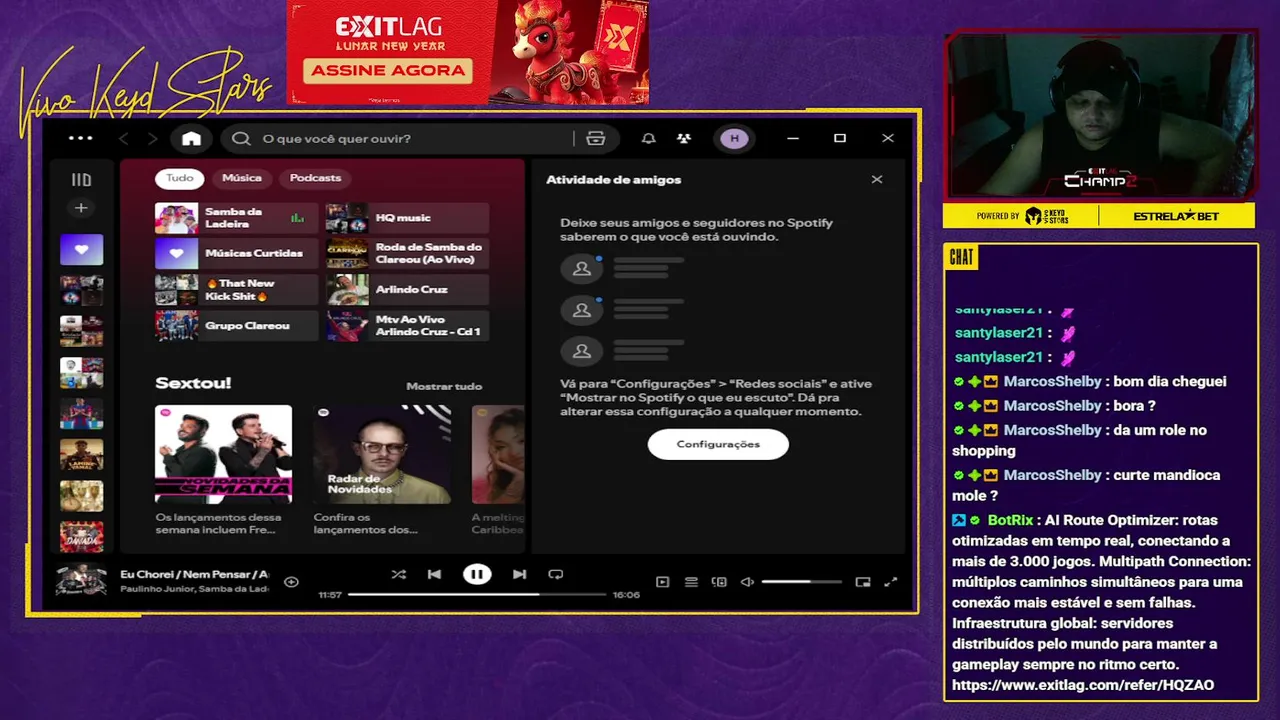Toggle shuffle playback
The height and width of the screenshot is (720, 1280).
click(398, 574)
